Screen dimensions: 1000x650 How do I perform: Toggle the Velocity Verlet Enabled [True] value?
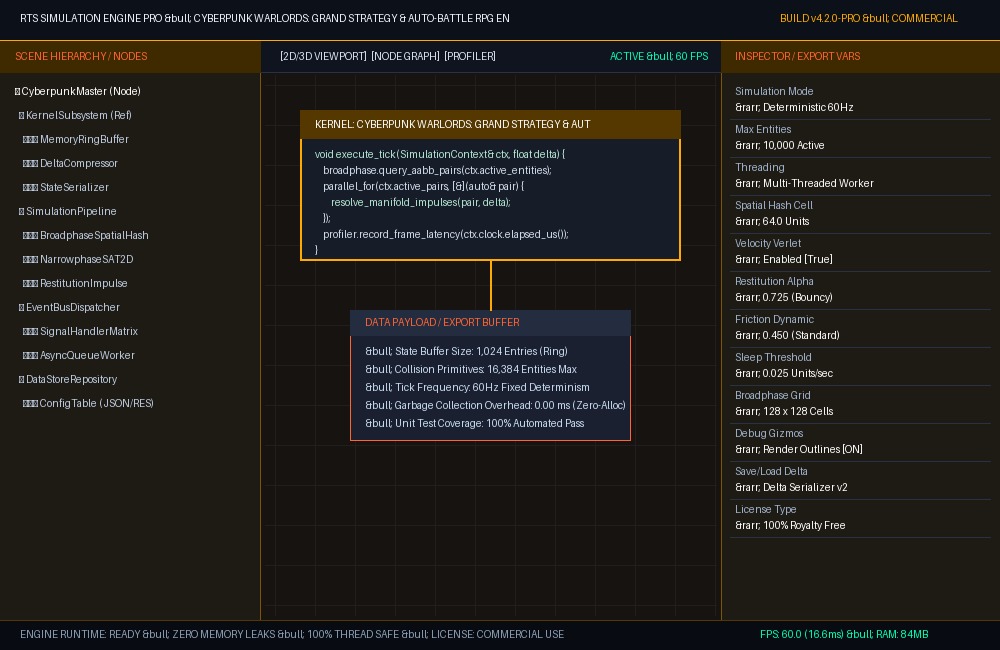click(x=784, y=259)
